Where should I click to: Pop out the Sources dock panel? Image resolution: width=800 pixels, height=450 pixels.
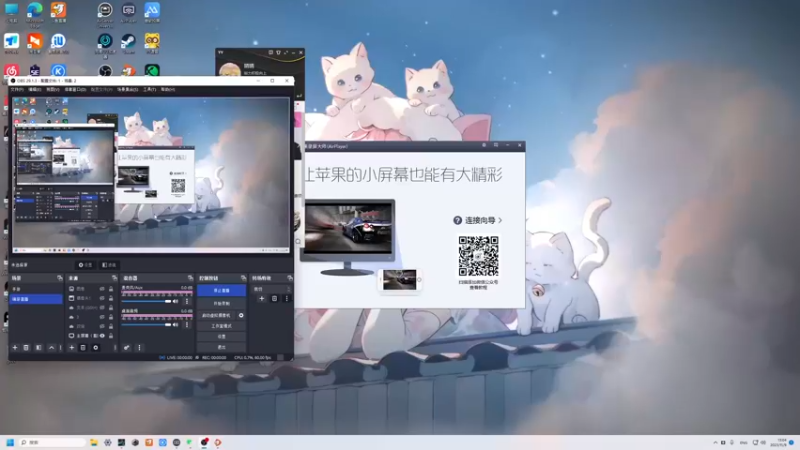(x=114, y=278)
